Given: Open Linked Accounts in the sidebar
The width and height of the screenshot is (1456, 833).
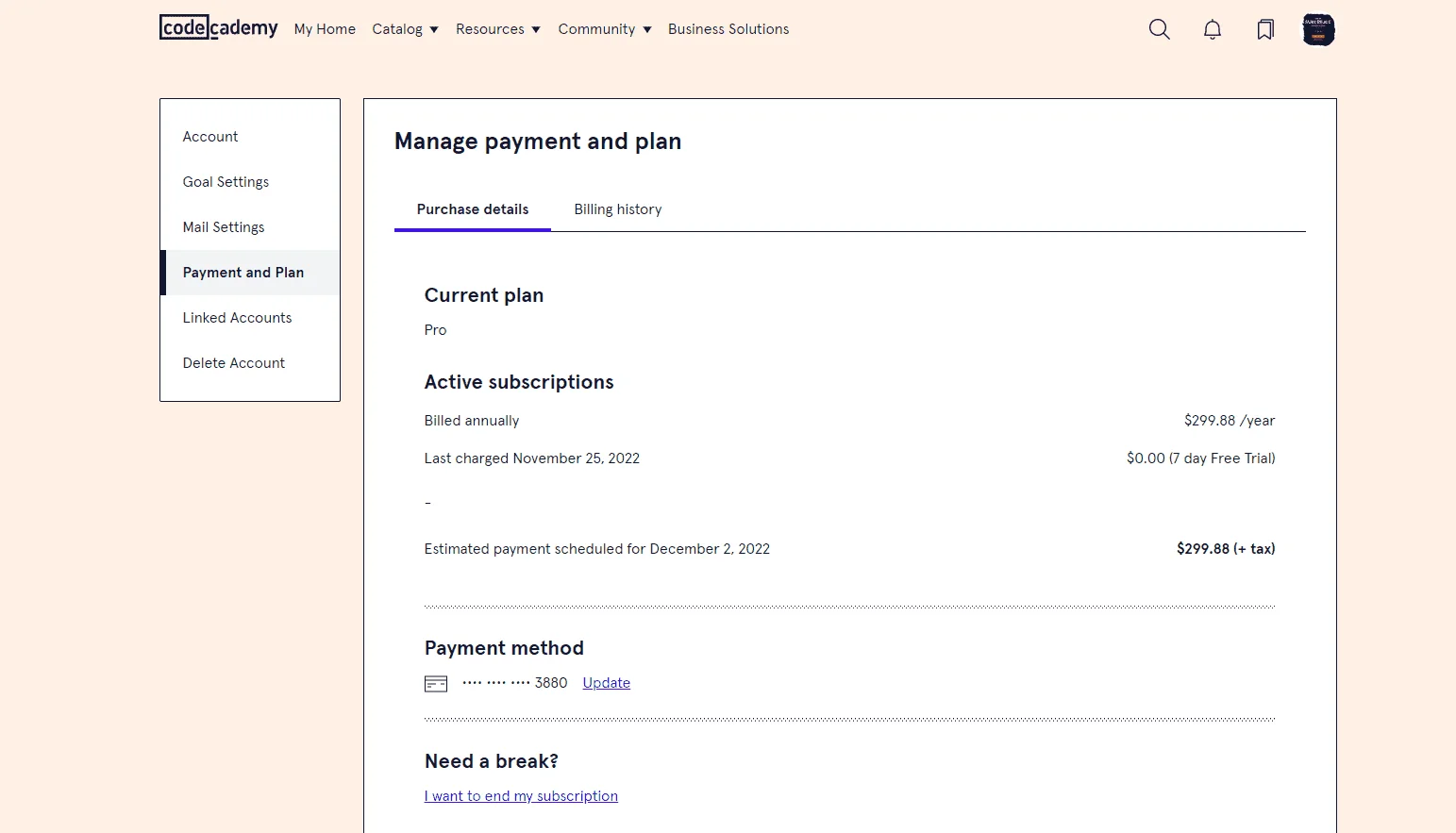Looking at the screenshot, I should click(x=250, y=318).
